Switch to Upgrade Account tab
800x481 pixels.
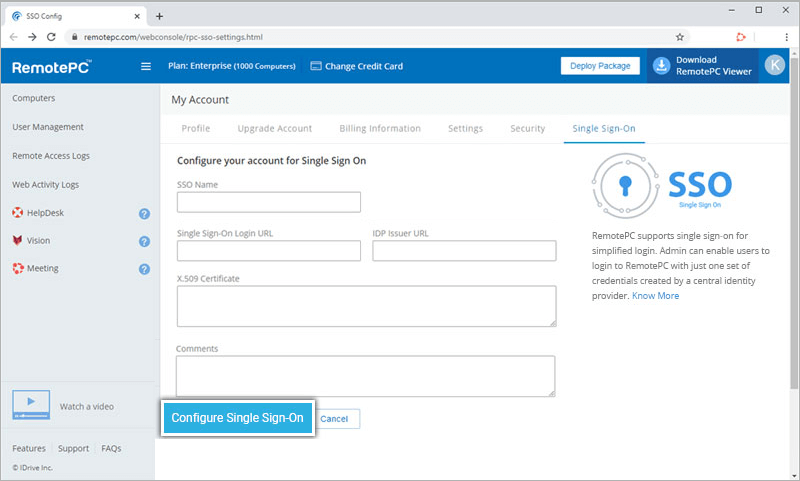274,129
